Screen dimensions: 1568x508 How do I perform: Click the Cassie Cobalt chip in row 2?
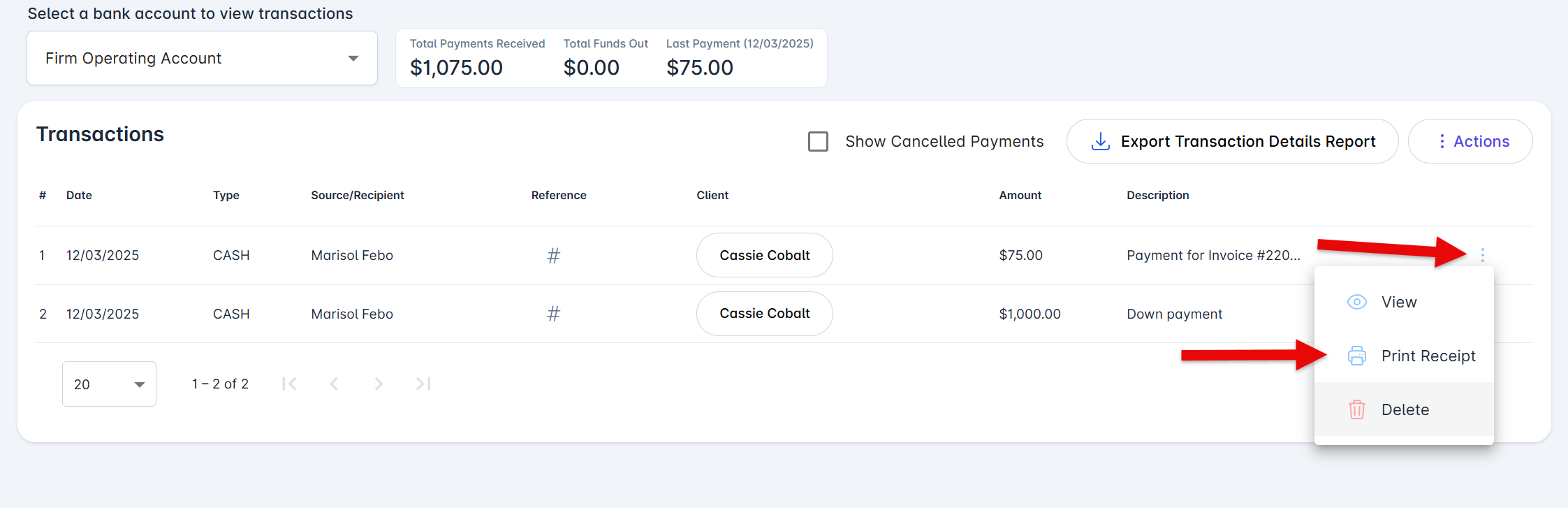[764, 314]
